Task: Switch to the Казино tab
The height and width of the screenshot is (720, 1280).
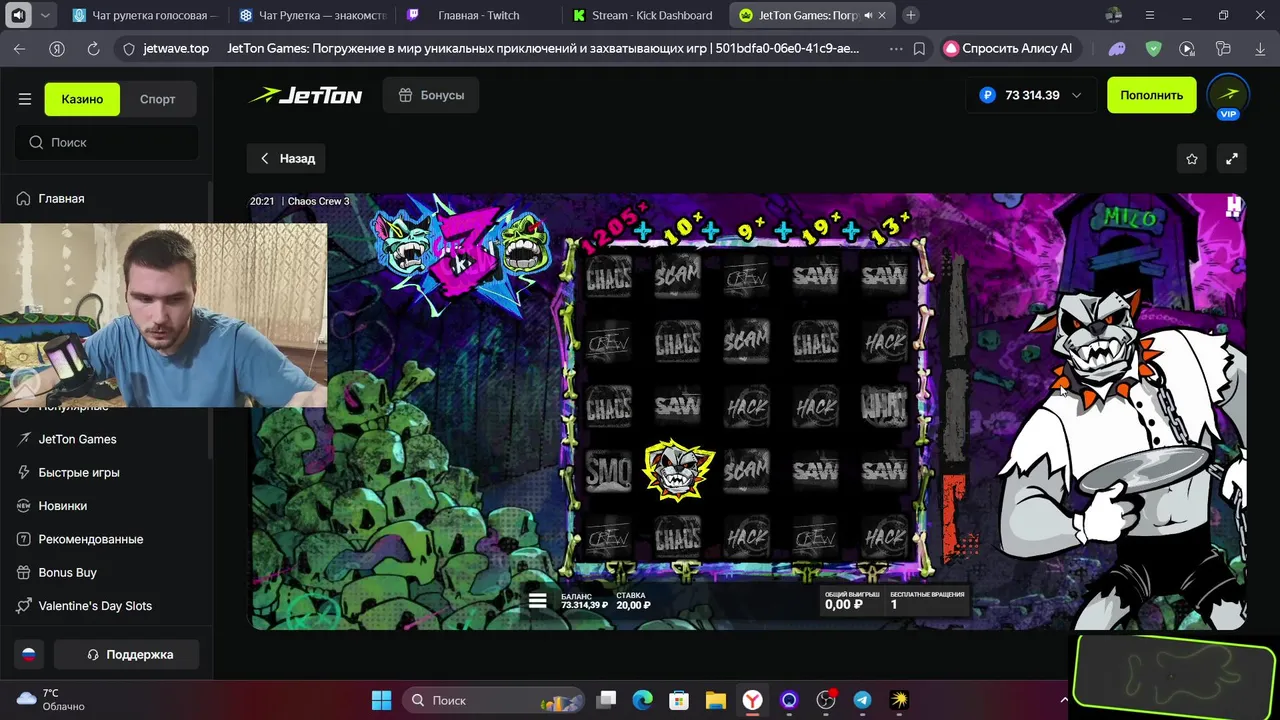Action: click(82, 99)
